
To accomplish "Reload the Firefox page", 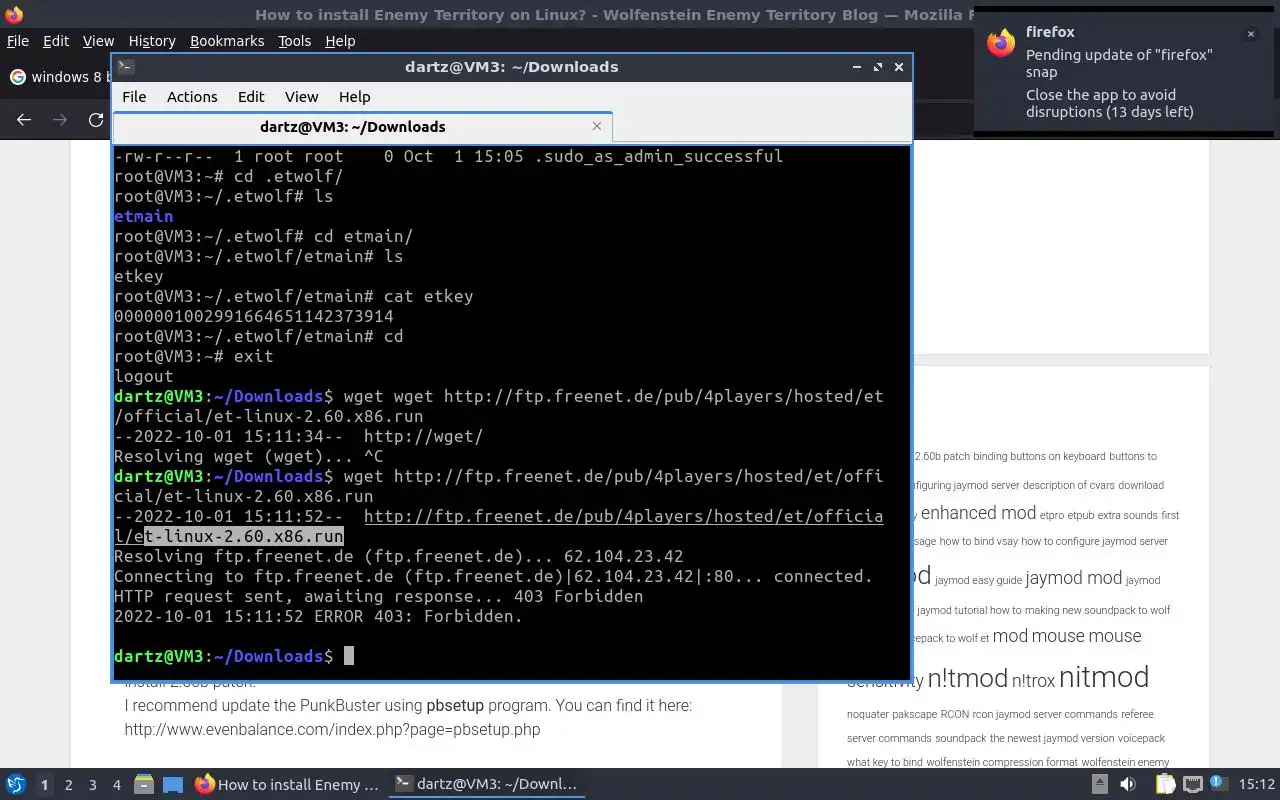I will click(96, 120).
